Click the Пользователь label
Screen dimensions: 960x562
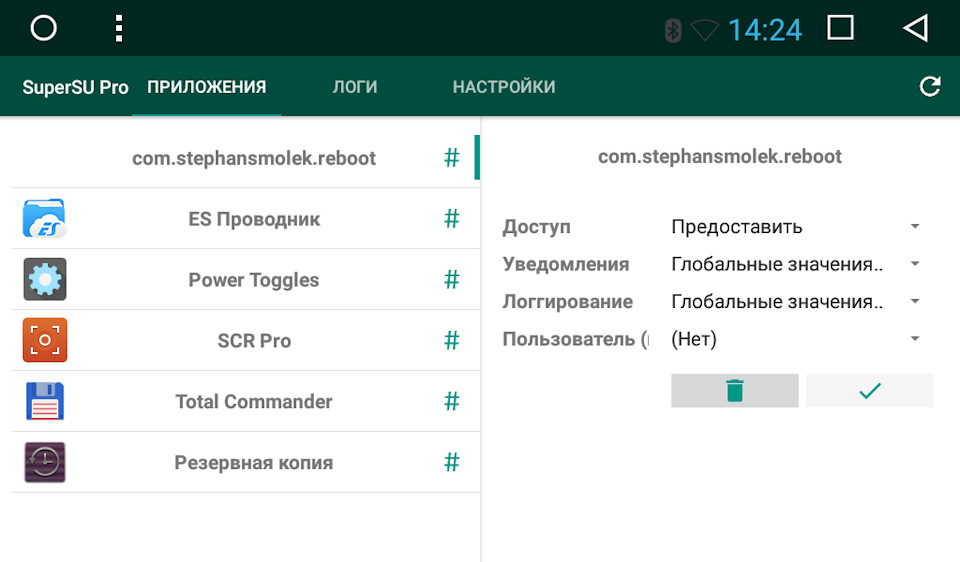[576, 339]
